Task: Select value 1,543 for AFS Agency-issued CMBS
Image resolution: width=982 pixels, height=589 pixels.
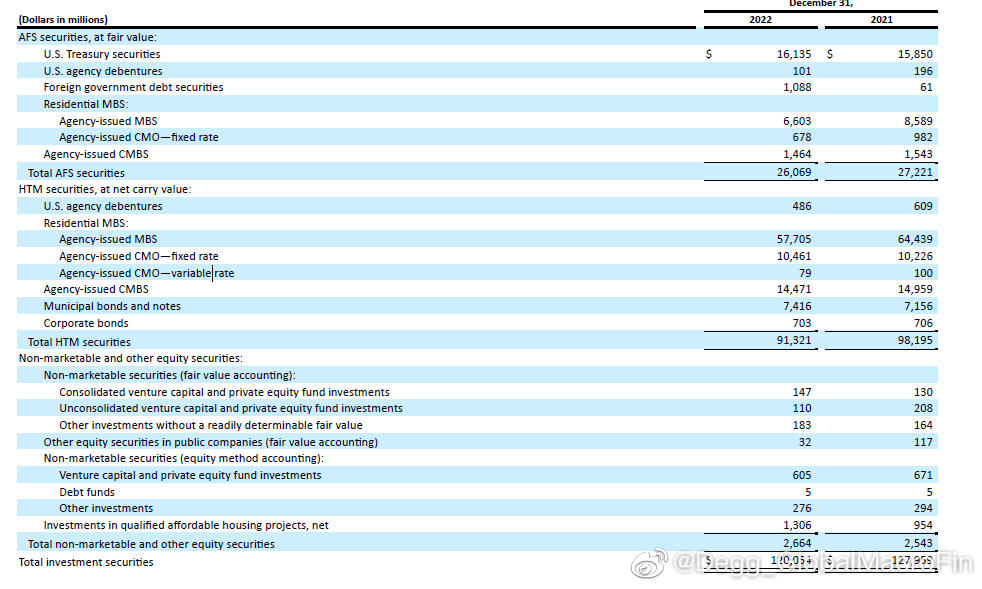Action: coord(918,154)
